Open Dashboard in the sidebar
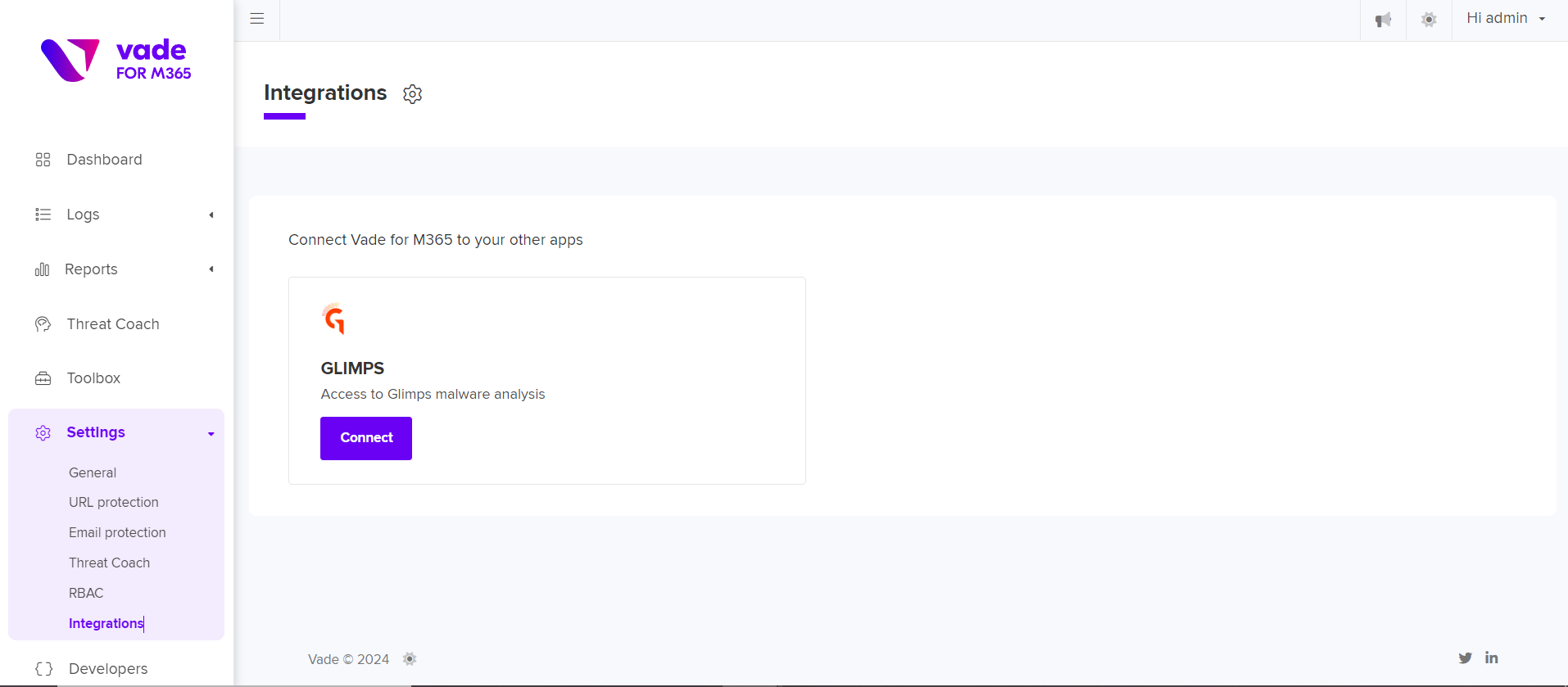Screen dimensions: 1568x687 pos(104,160)
